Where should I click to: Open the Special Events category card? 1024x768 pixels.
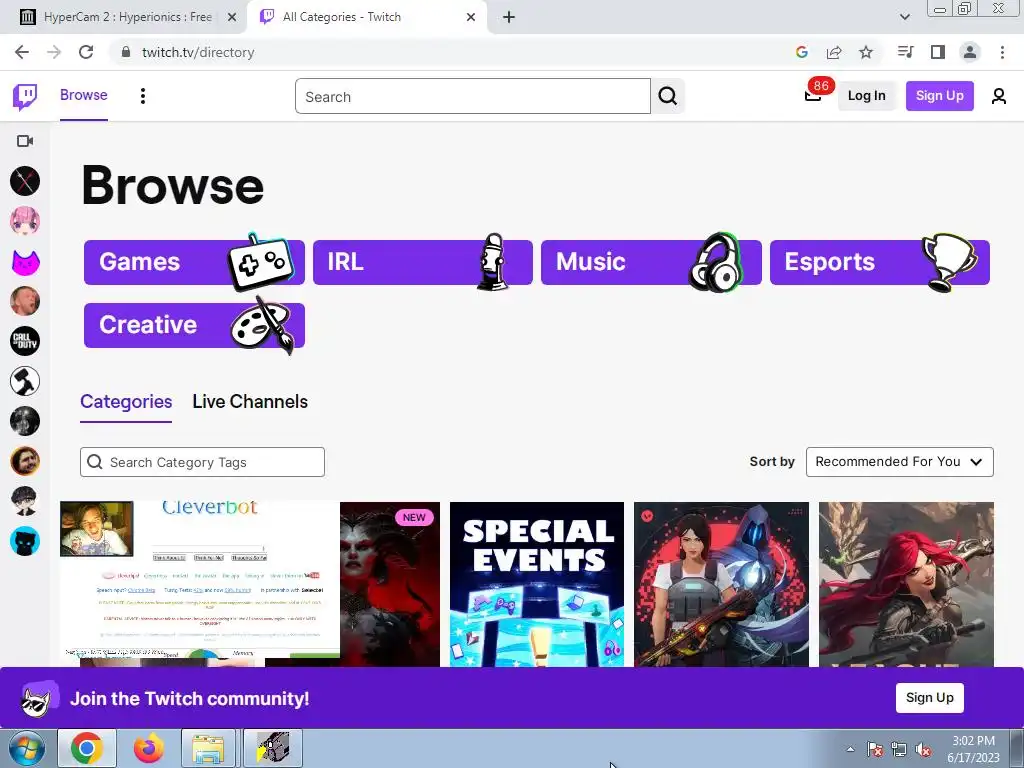coord(537,584)
